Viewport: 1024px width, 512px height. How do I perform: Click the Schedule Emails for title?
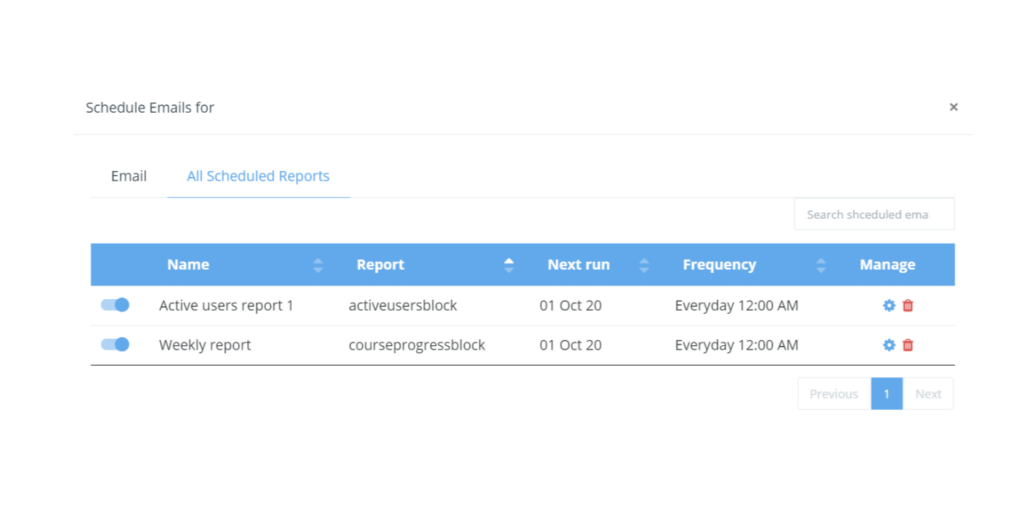tap(150, 108)
